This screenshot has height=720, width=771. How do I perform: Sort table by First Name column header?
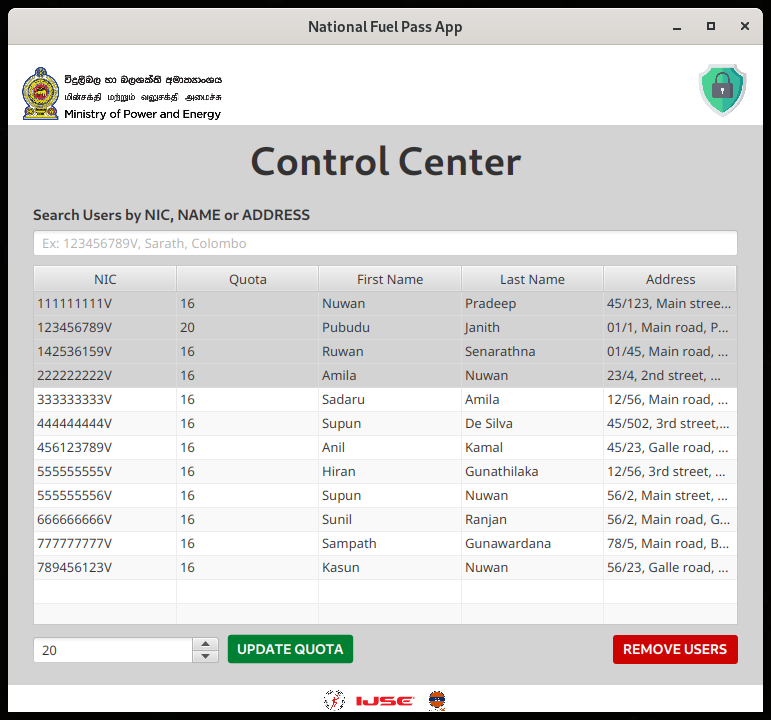(390, 279)
